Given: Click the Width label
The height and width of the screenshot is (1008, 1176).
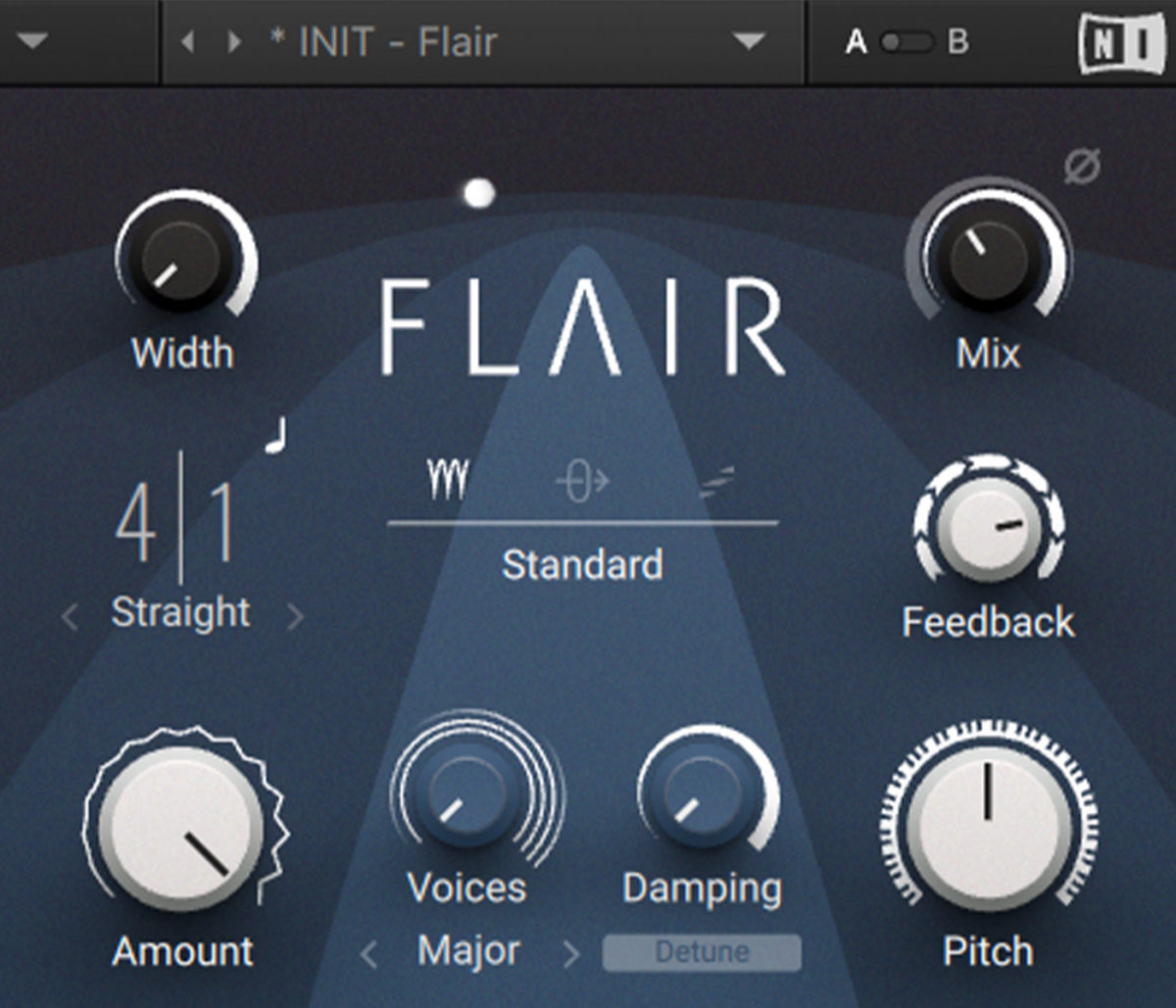Looking at the screenshot, I should [182, 353].
